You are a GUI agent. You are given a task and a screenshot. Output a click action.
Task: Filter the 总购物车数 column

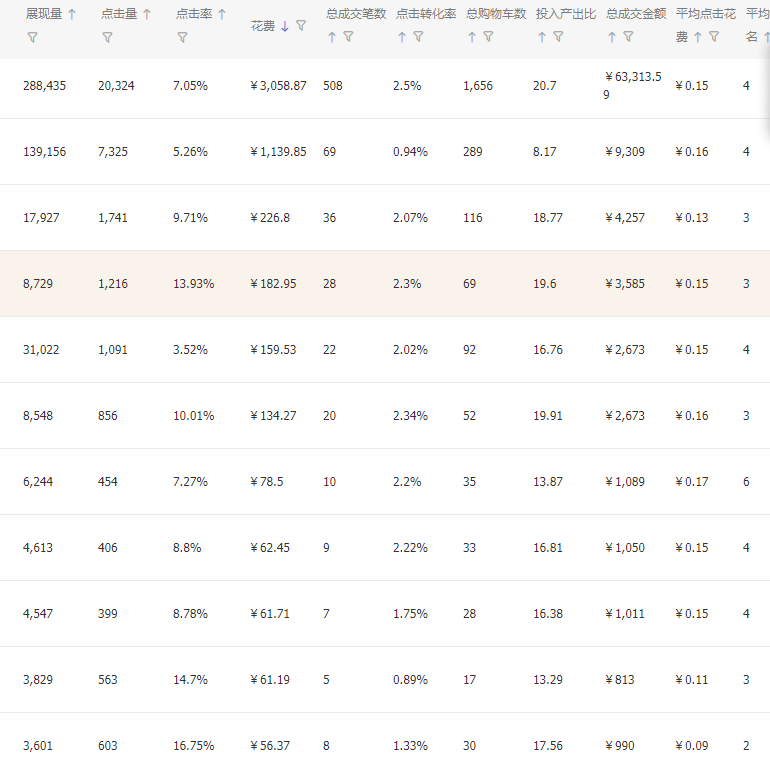tap(488, 36)
